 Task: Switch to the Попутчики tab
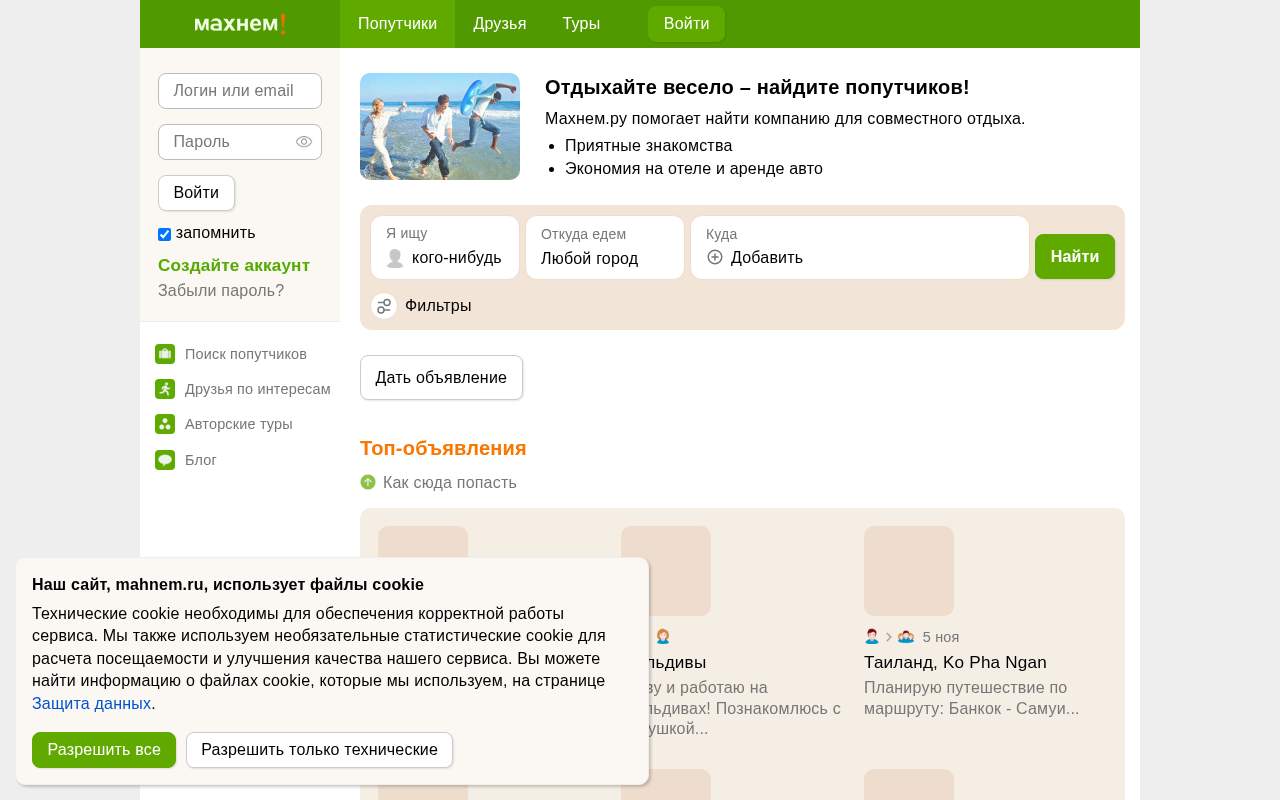tap(397, 24)
